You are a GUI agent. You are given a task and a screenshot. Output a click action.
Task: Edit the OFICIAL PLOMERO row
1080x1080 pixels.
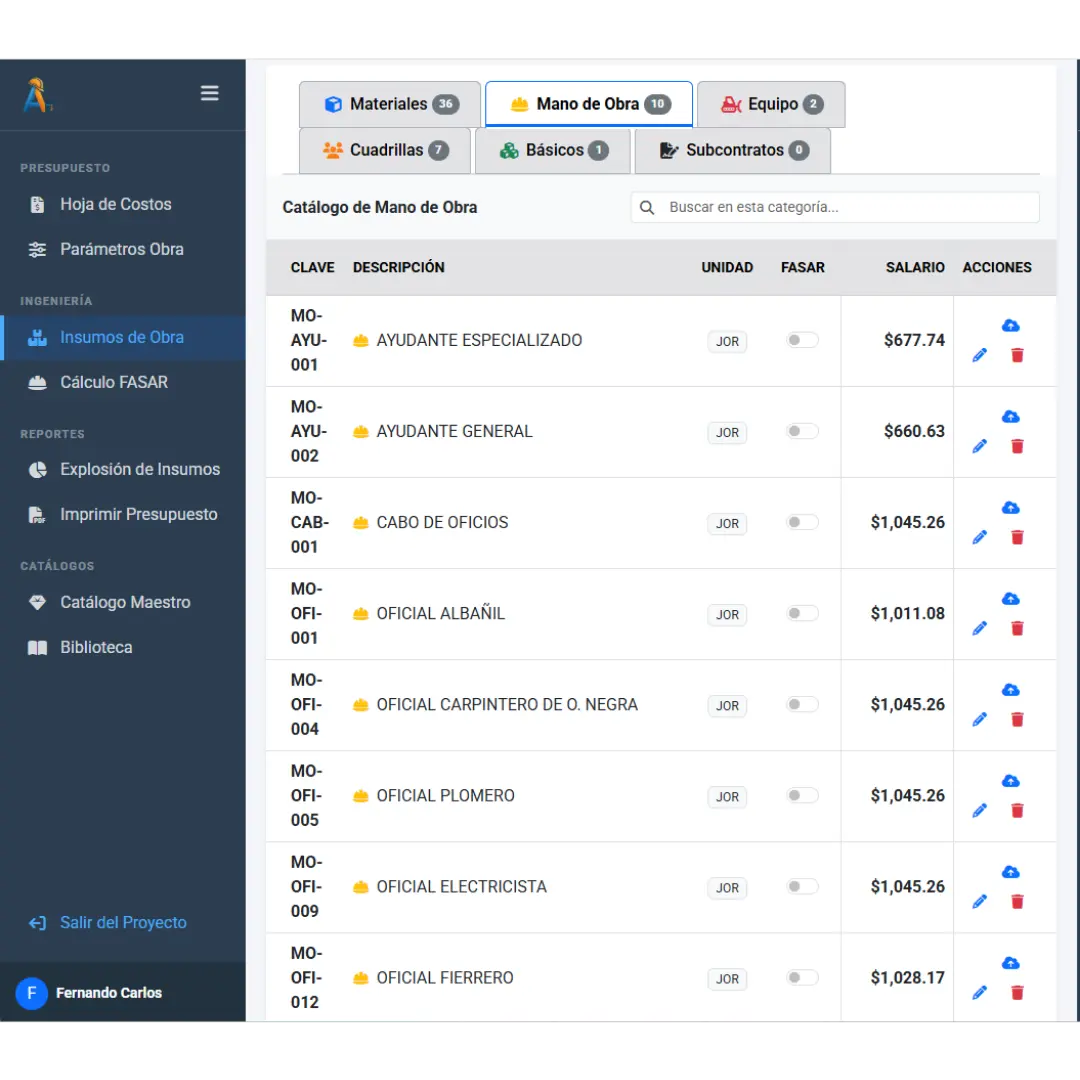click(979, 811)
